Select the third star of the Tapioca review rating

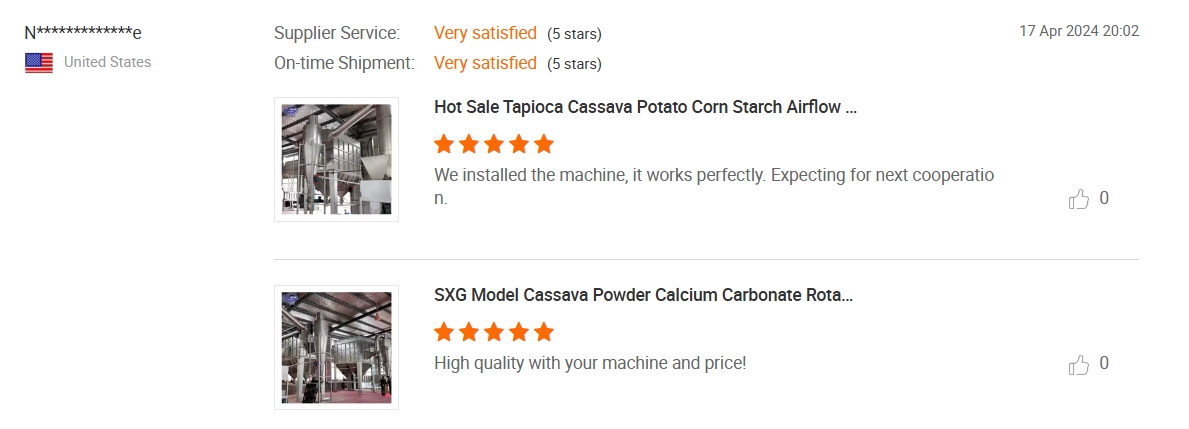[494, 144]
